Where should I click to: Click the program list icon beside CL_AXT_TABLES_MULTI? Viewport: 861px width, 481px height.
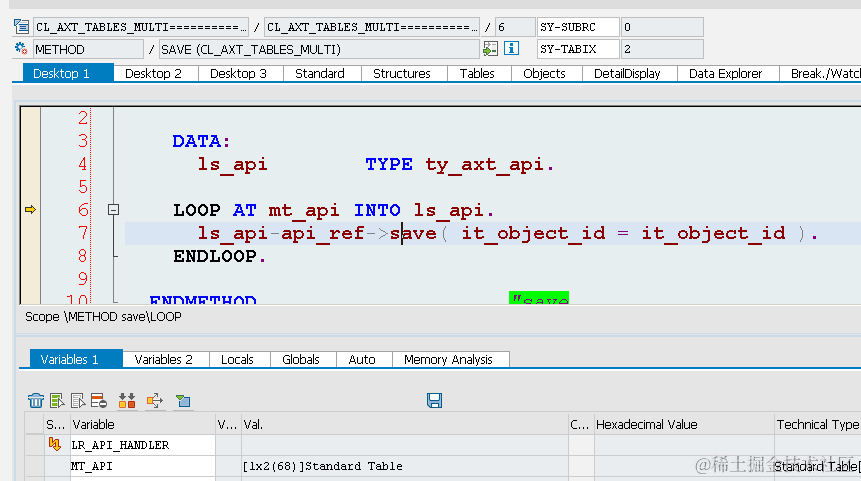(x=21, y=26)
